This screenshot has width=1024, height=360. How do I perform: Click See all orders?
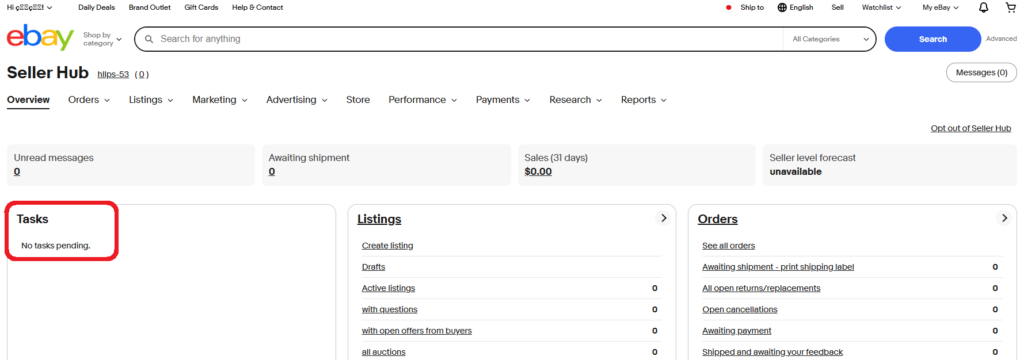728,246
